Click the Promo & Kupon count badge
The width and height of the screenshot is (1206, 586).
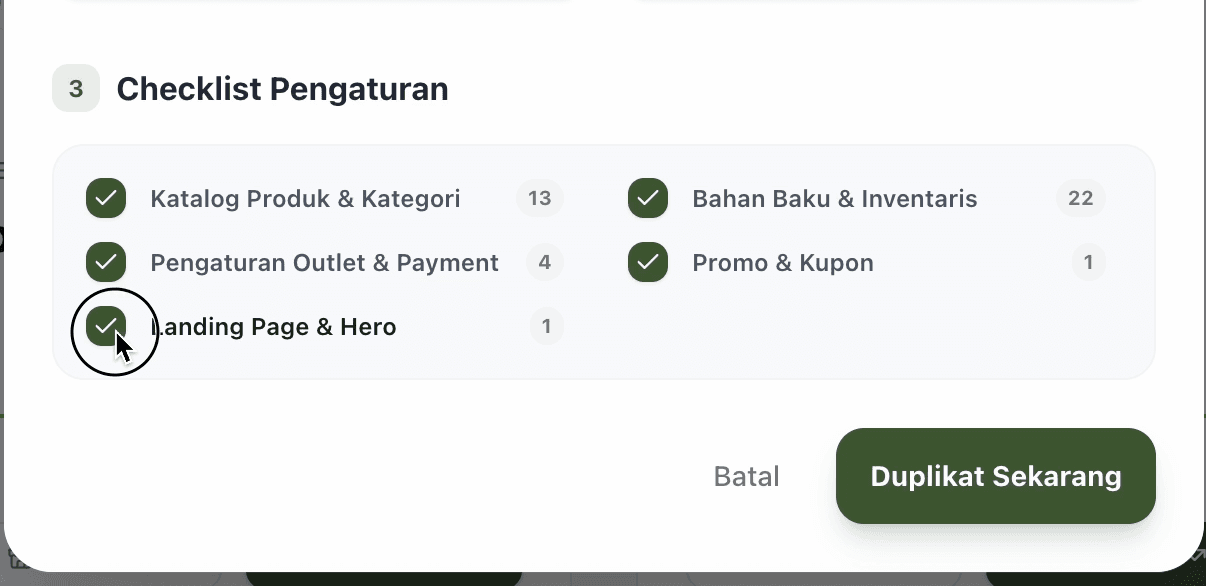point(1088,262)
